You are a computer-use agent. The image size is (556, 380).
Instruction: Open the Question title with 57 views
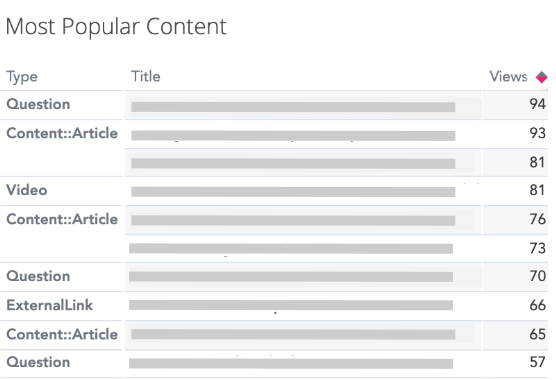291,363
